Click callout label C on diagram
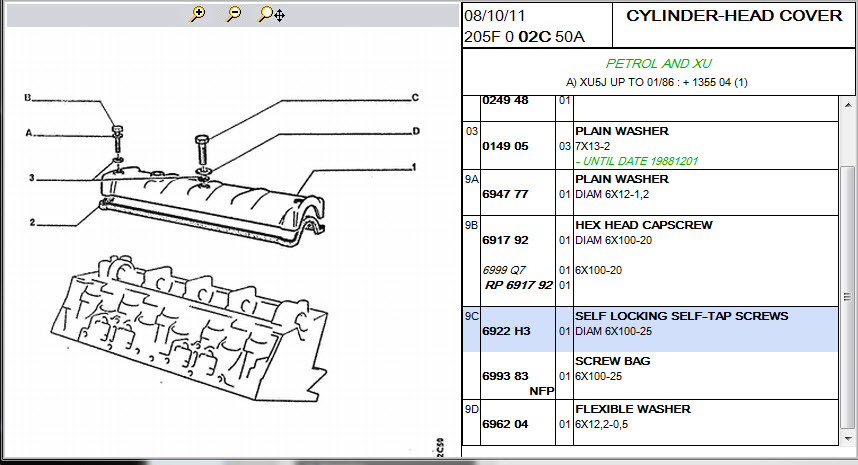858x465 pixels. click(415, 97)
